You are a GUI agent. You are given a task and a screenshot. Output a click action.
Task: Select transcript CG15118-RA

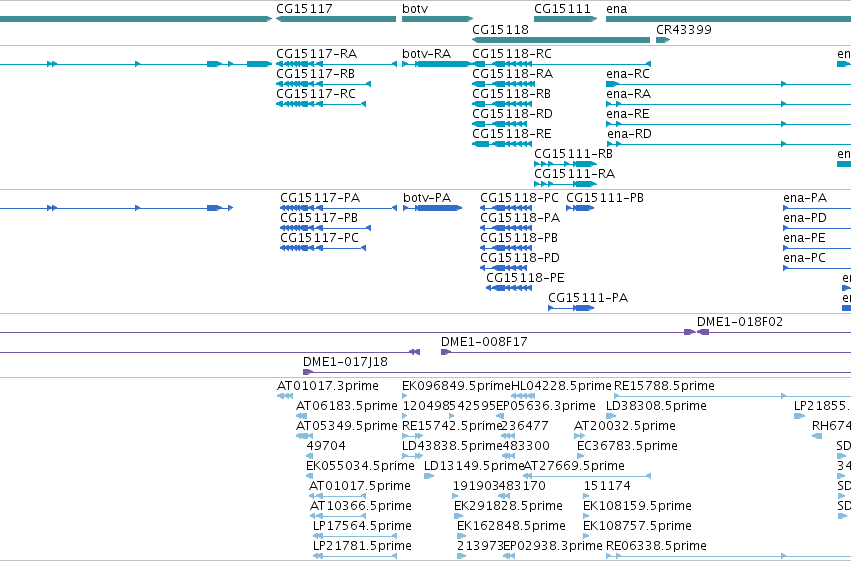tap(504, 84)
